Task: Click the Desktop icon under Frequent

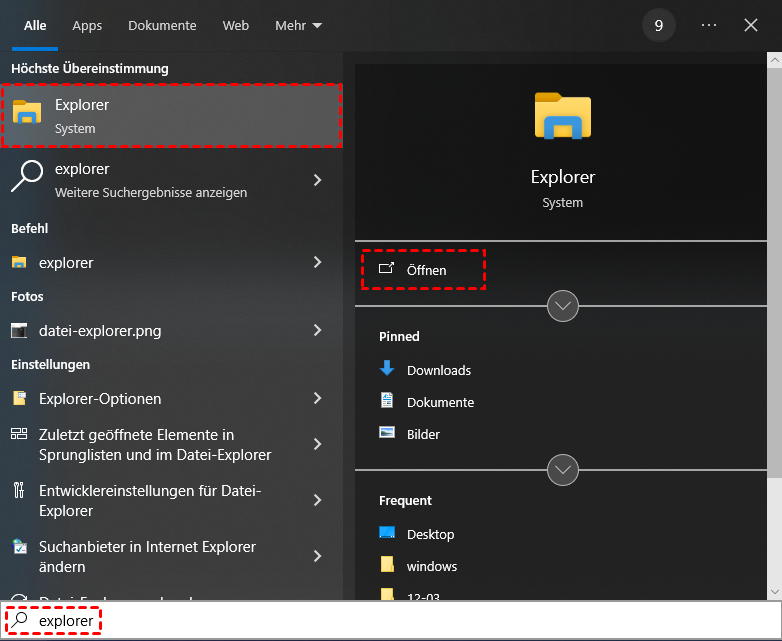Action: pyautogui.click(x=388, y=533)
